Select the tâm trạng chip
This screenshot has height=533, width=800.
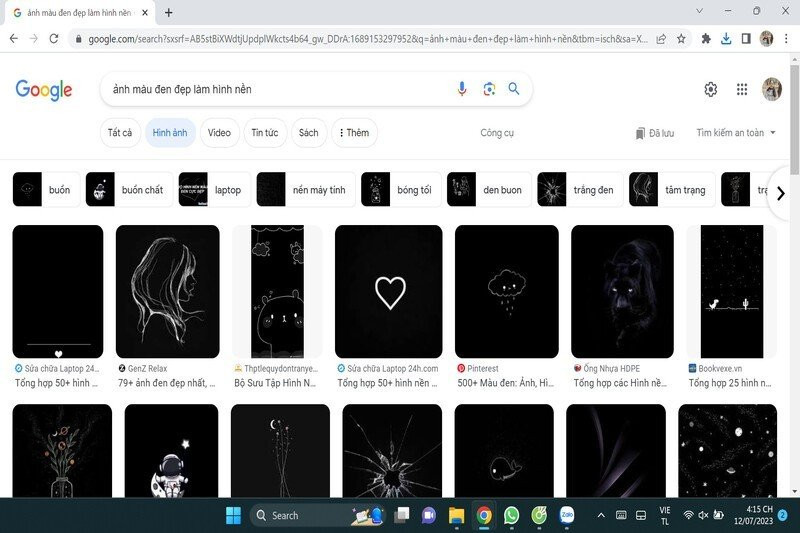tap(671, 190)
